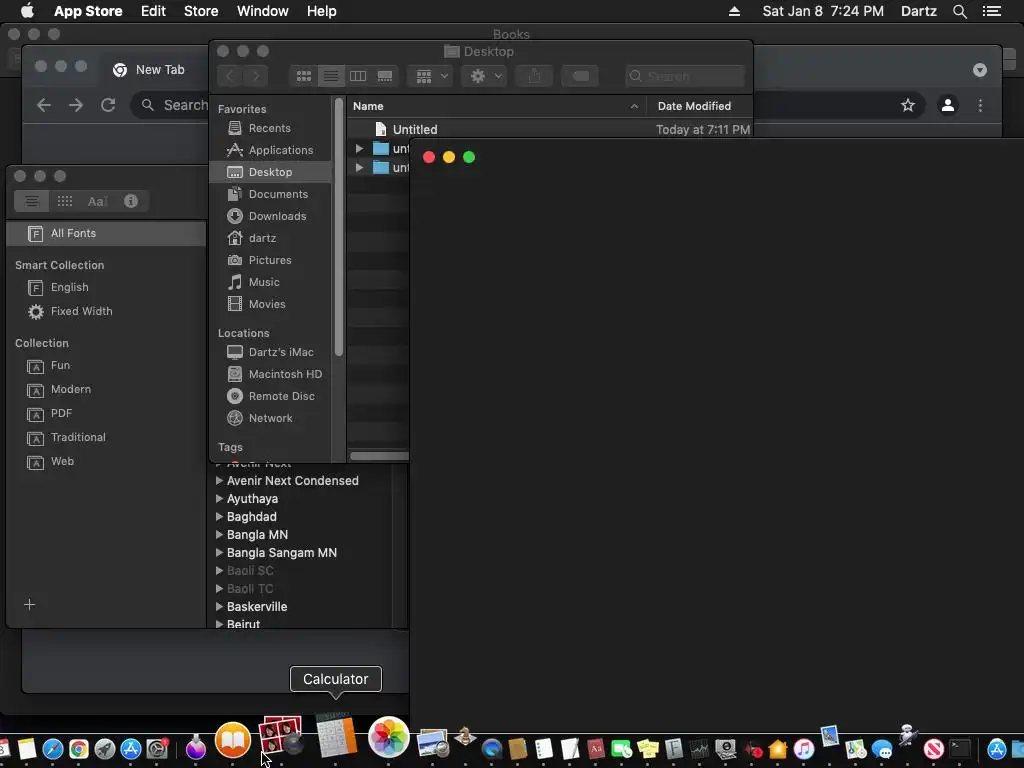Select the PDF font collection
Screen dimensions: 1024x768
106,413
